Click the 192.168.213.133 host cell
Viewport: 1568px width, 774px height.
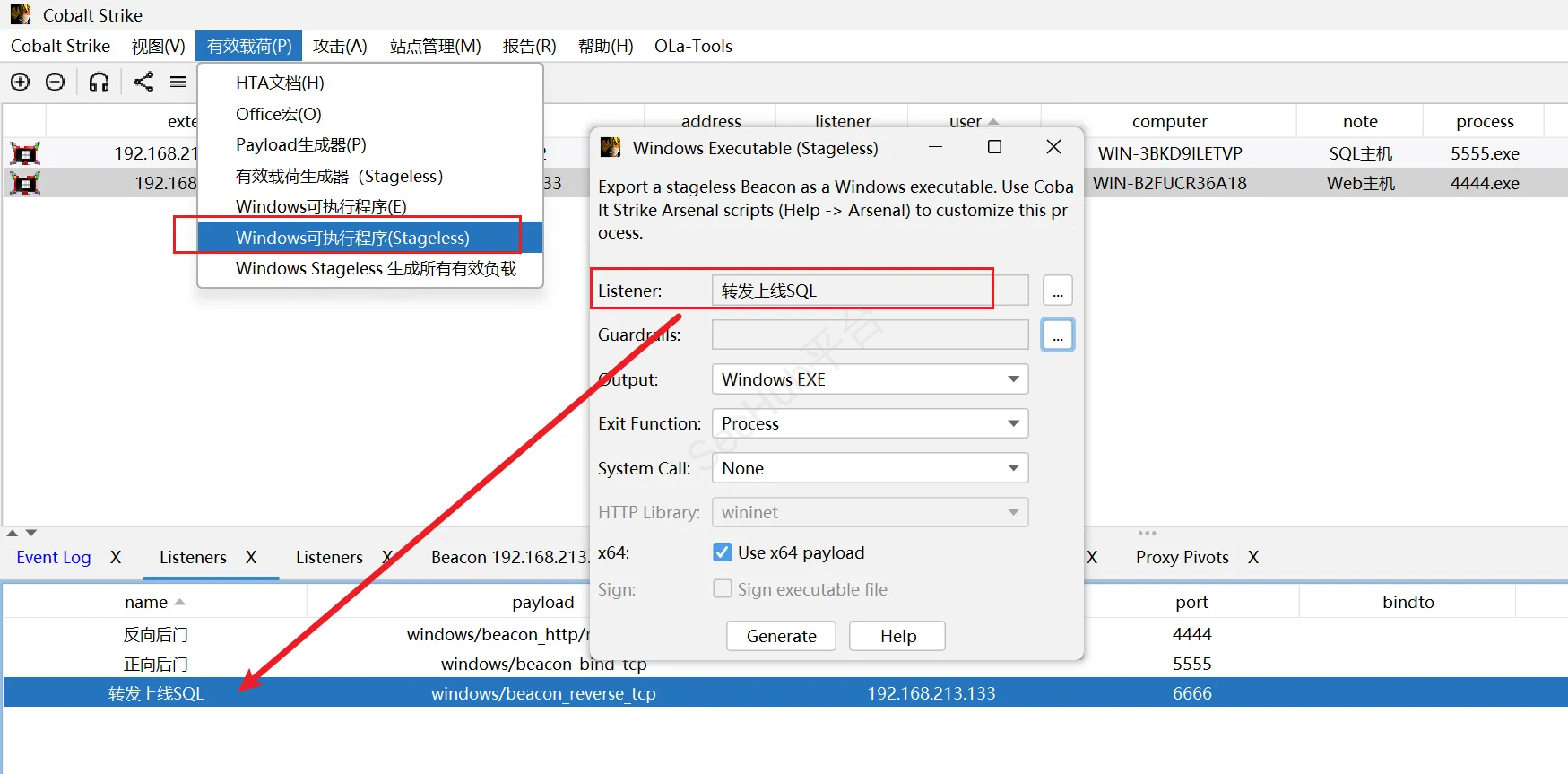(931, 693)
